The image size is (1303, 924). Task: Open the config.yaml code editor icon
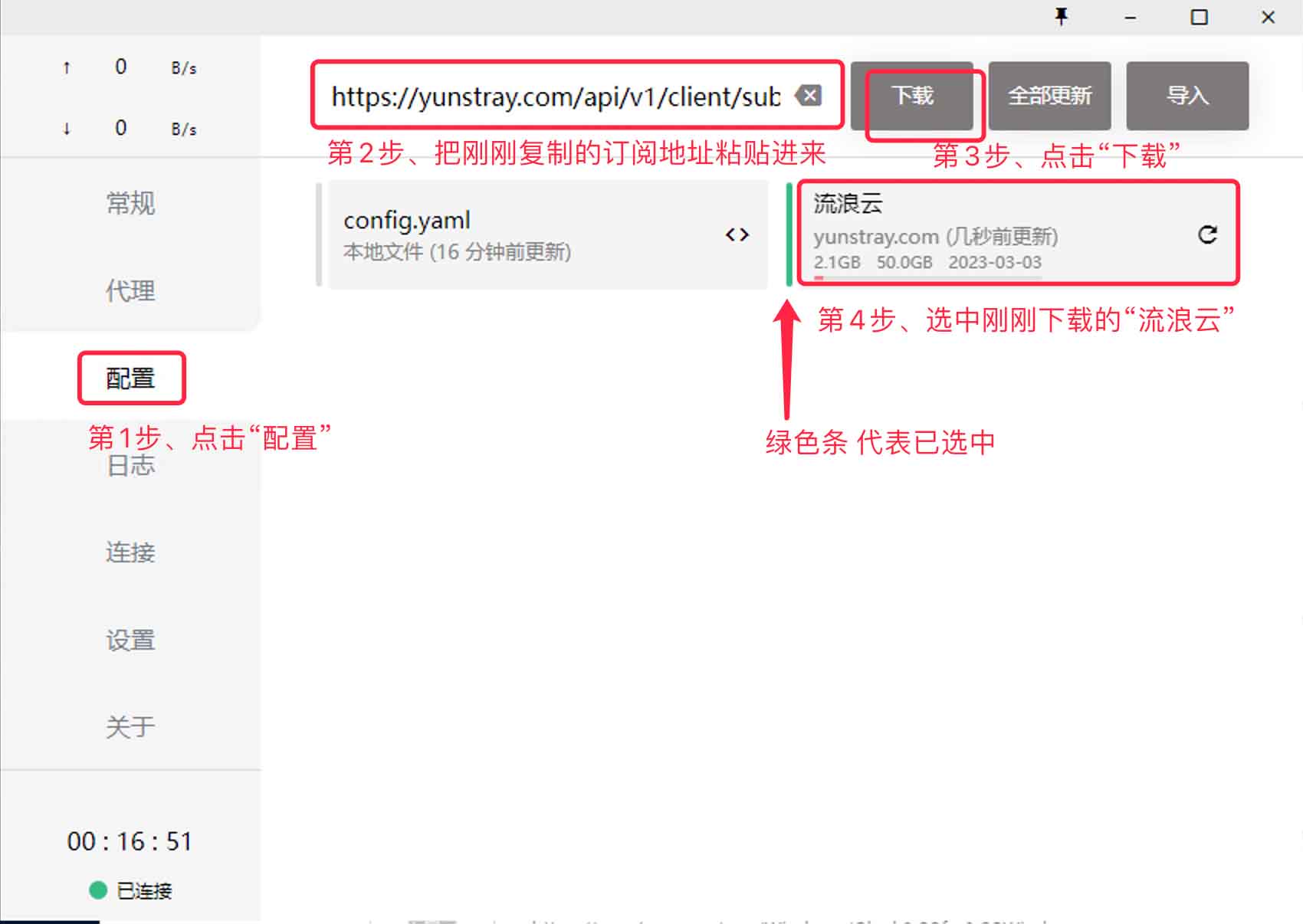click(x=737, y=234)
